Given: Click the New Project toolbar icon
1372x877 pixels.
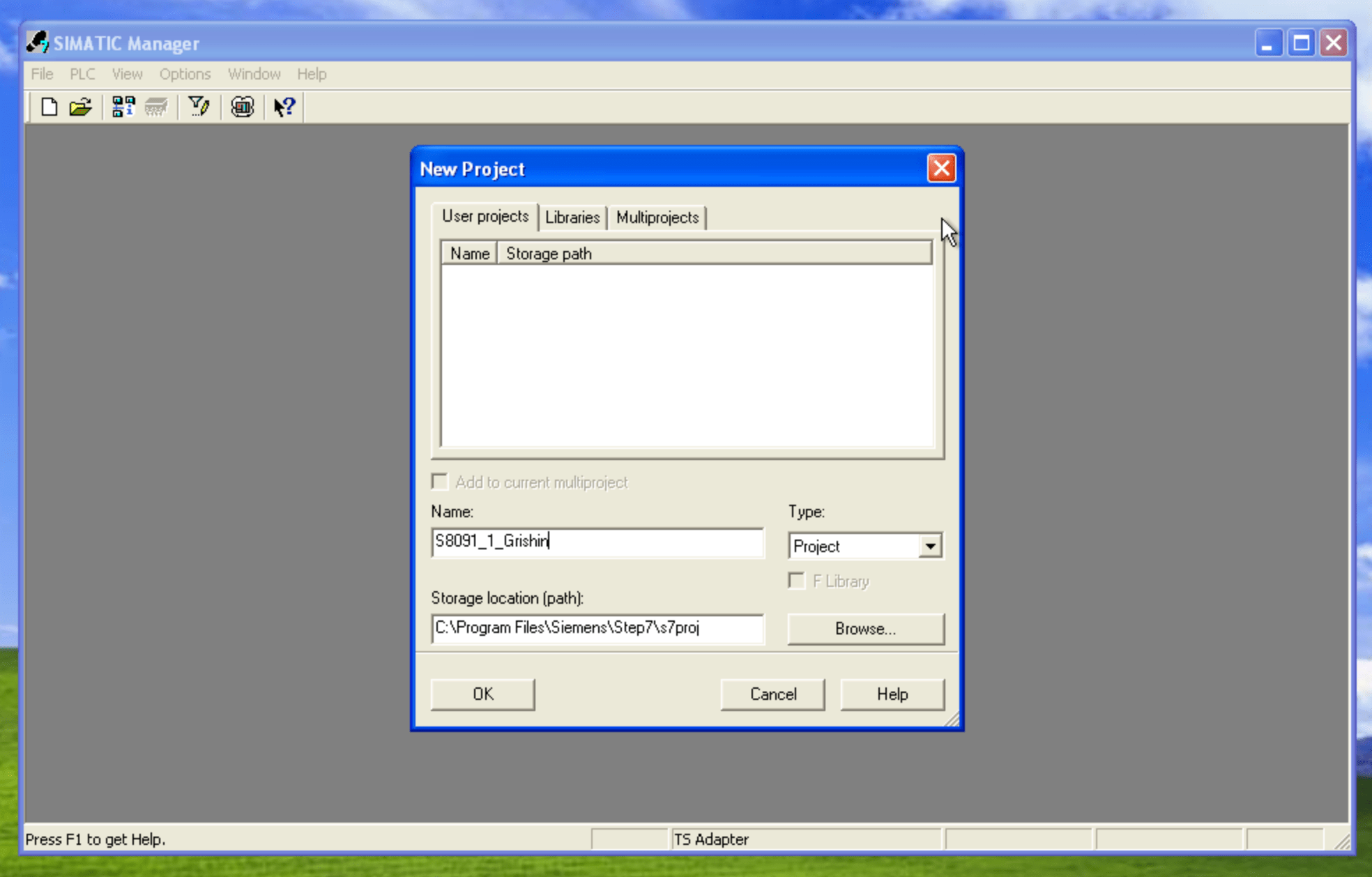Looking at the screenshot, I should [49, 107].
